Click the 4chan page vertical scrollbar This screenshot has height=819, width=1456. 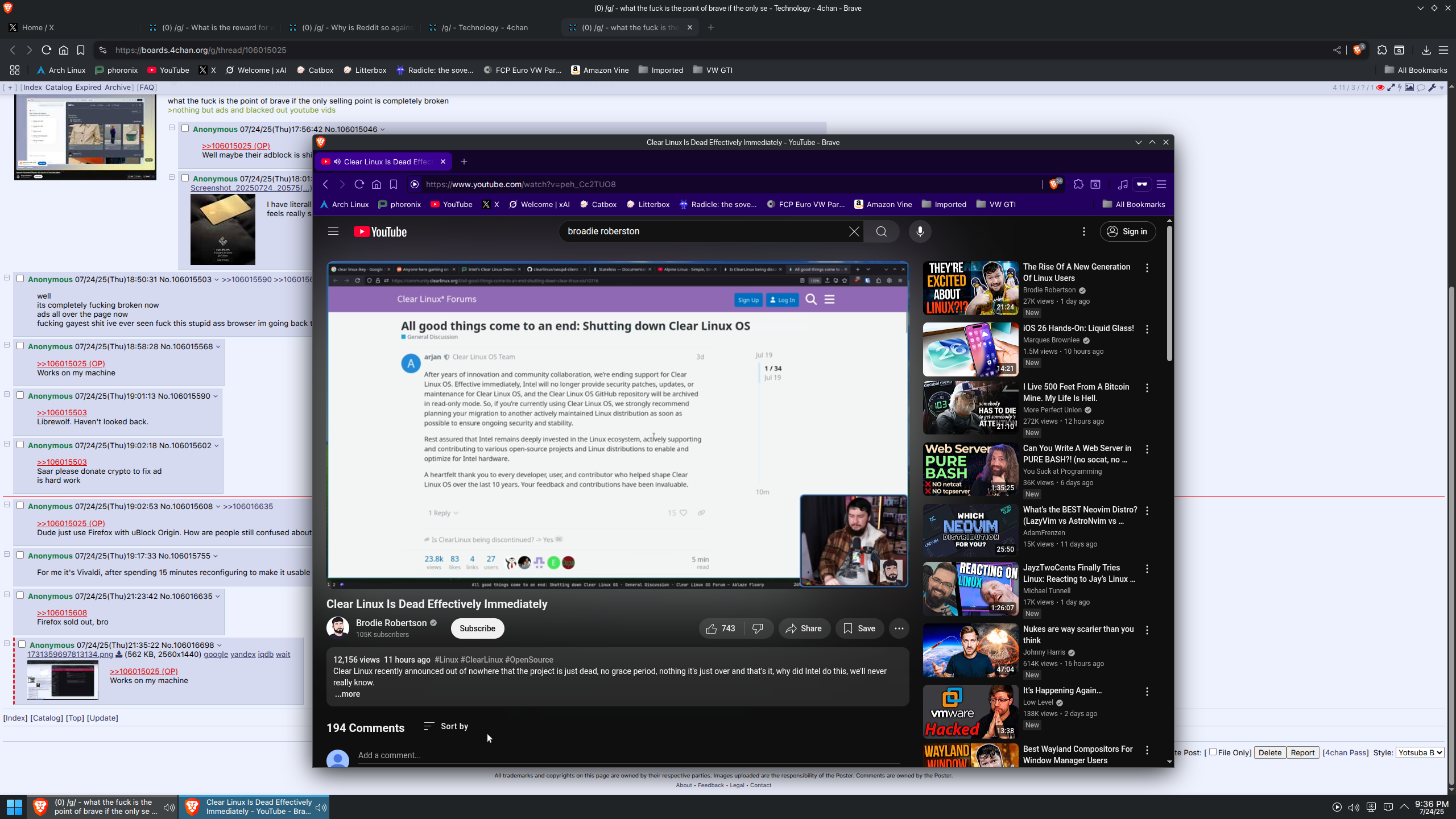(x=1451, y=535)
